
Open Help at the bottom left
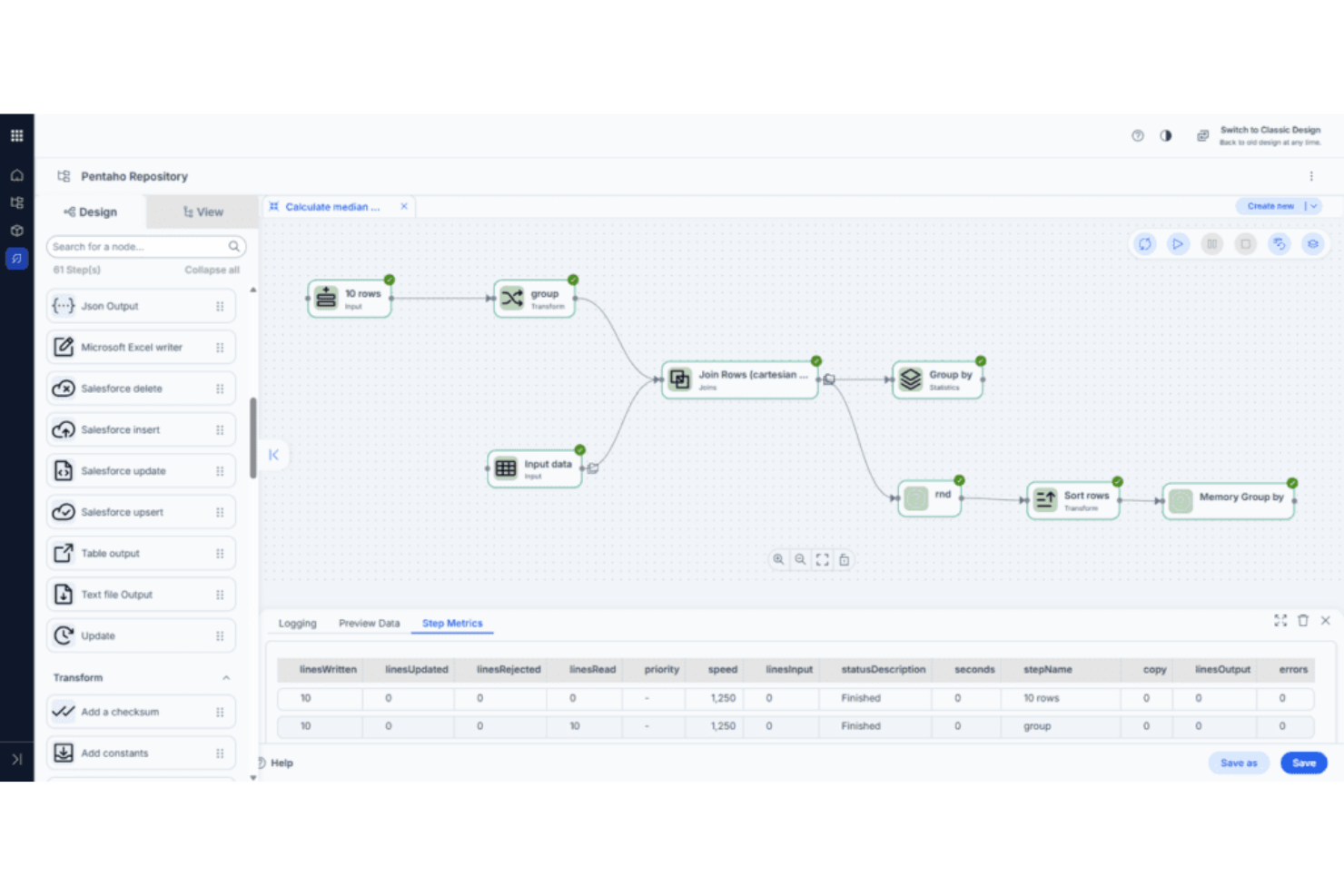(275, 763)
